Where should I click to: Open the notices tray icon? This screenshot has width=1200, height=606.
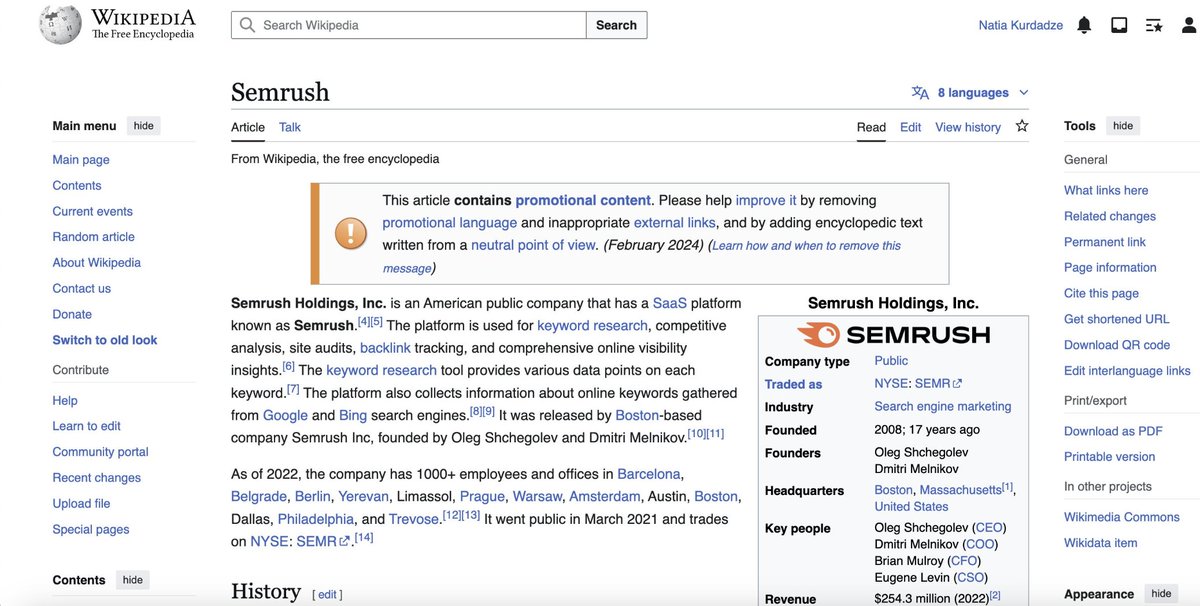(1119, 25)
